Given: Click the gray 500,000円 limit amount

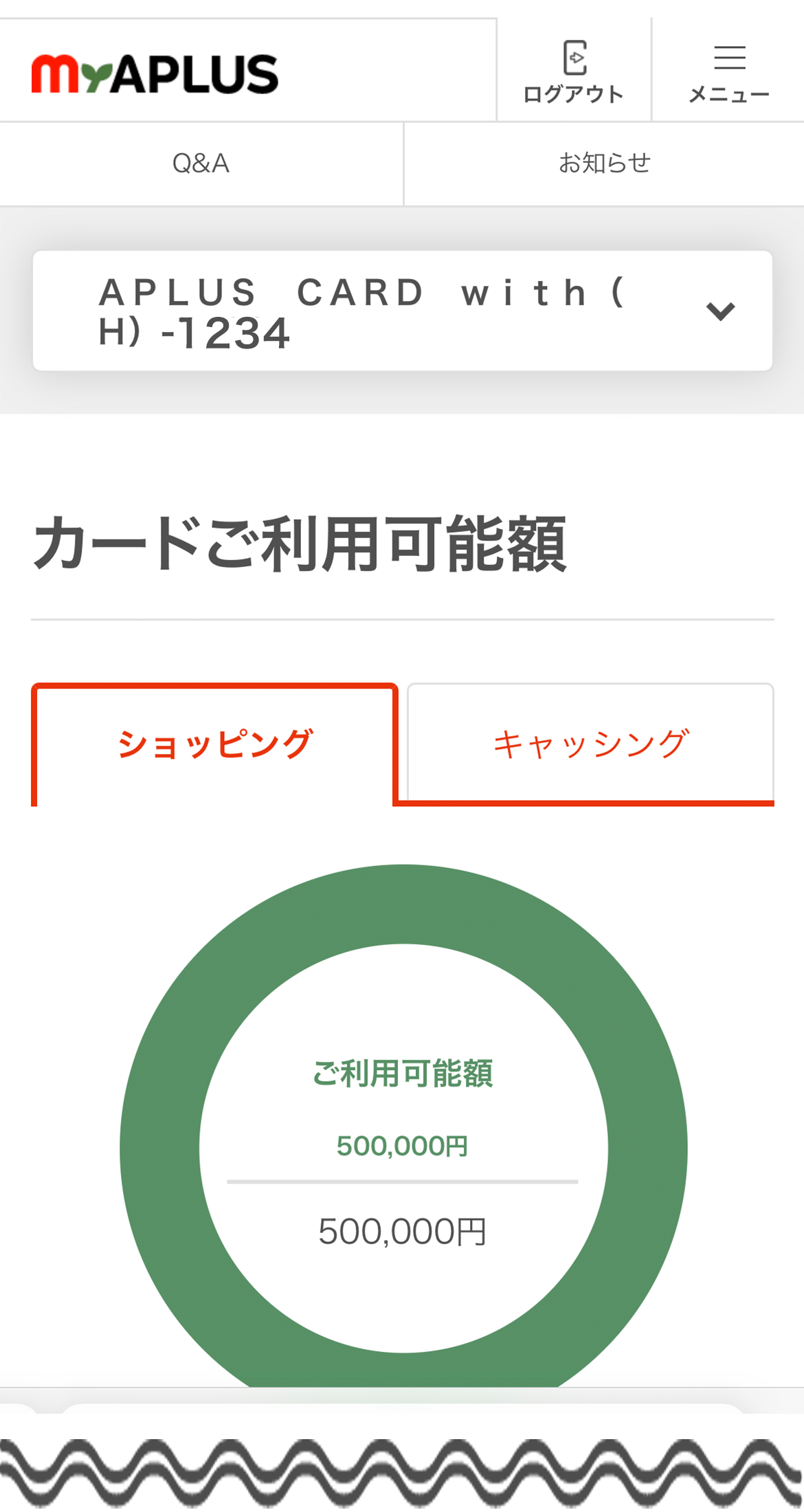Looking at the screenshot, I should tap(403, 1232).
